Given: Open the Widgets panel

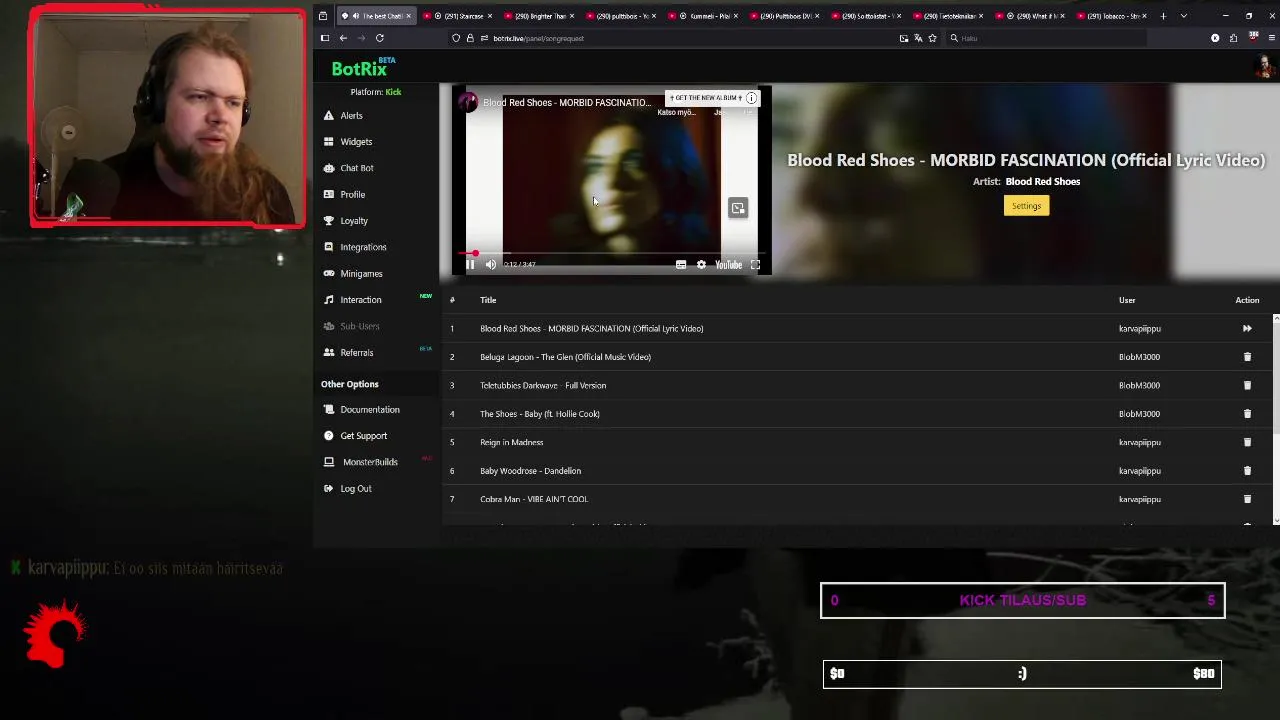Looking at the screenshot, I should (355, 142).
